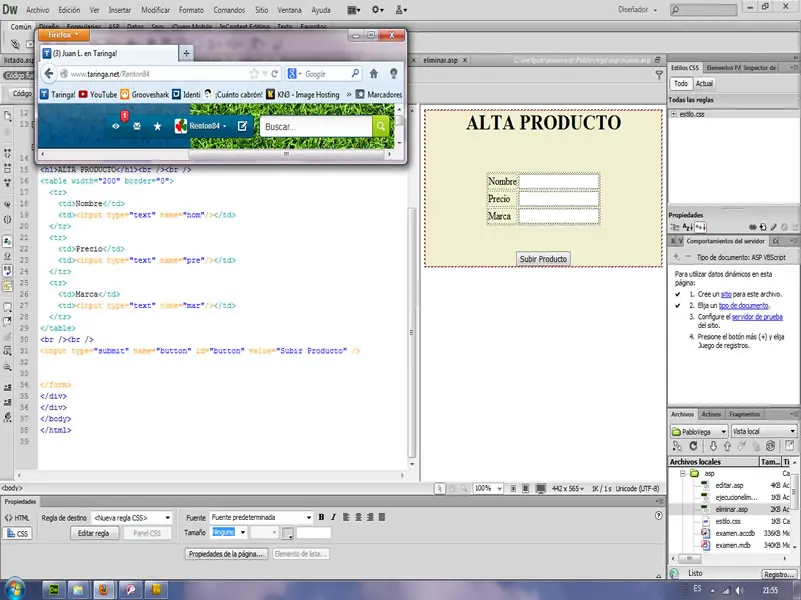Open the Insertar menu

[119, 9]
